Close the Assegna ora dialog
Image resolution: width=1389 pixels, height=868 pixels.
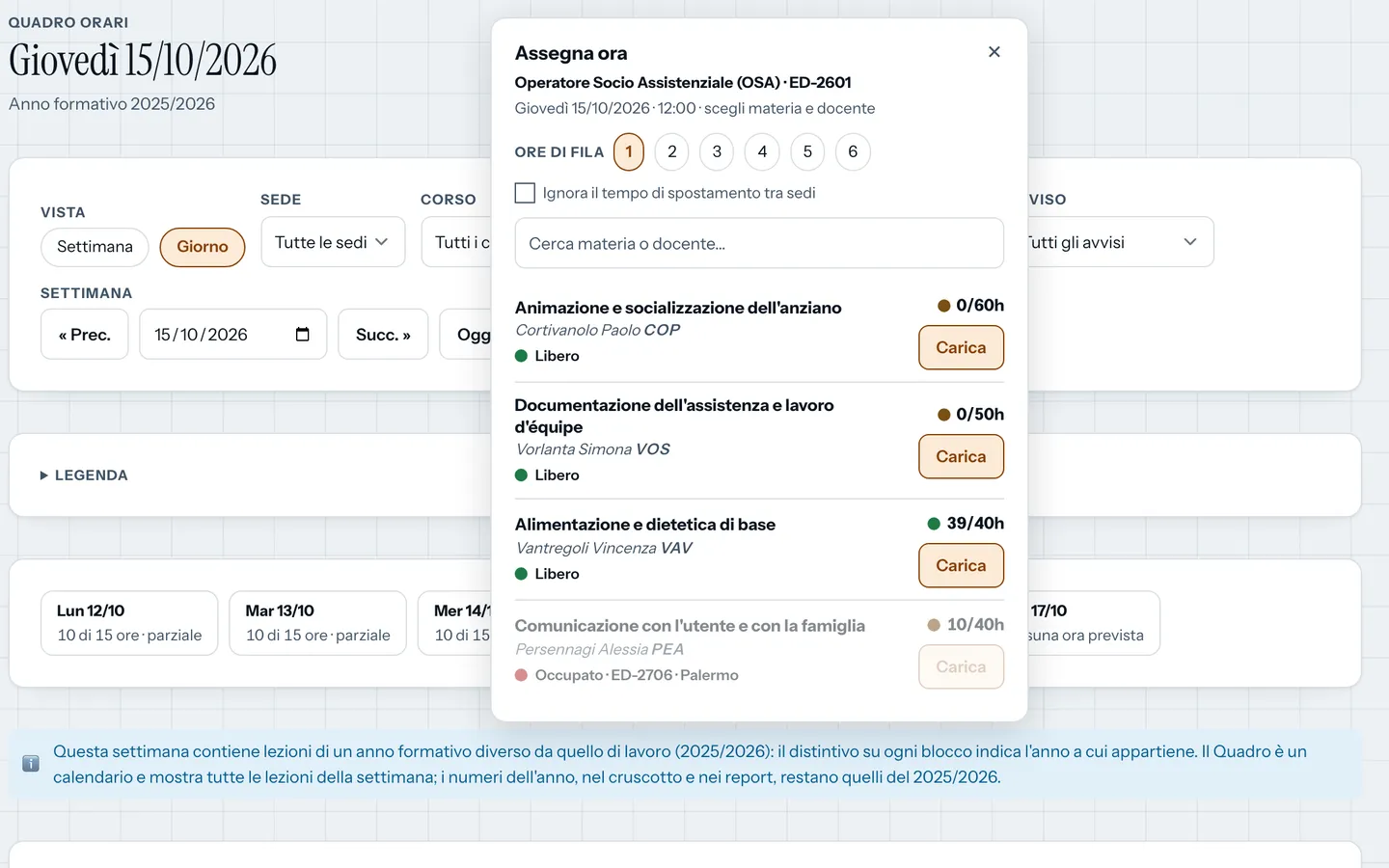tap(994, 52)
